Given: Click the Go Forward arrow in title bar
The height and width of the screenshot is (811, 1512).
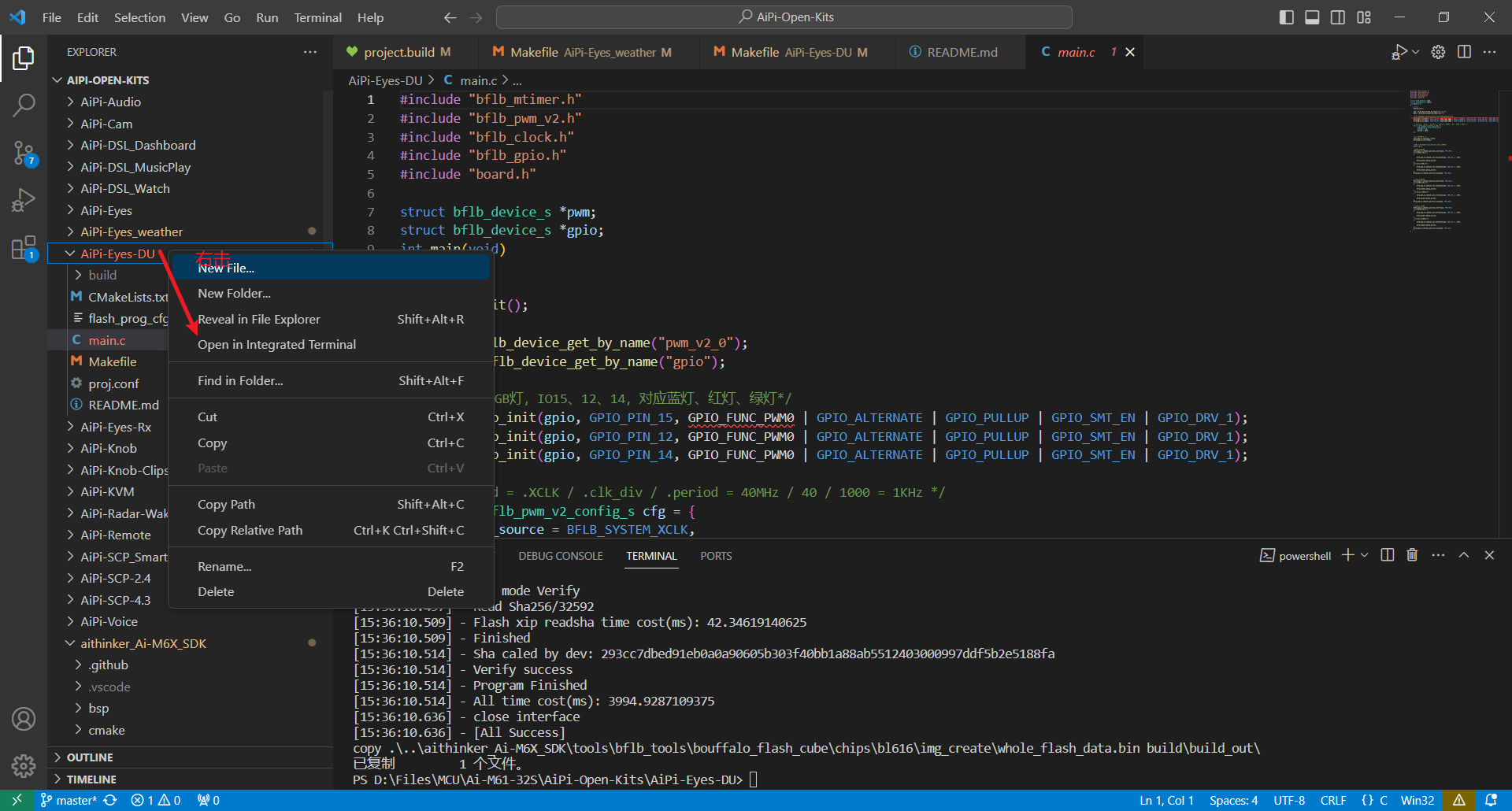Looking at the screenshot, I should 476,17.
